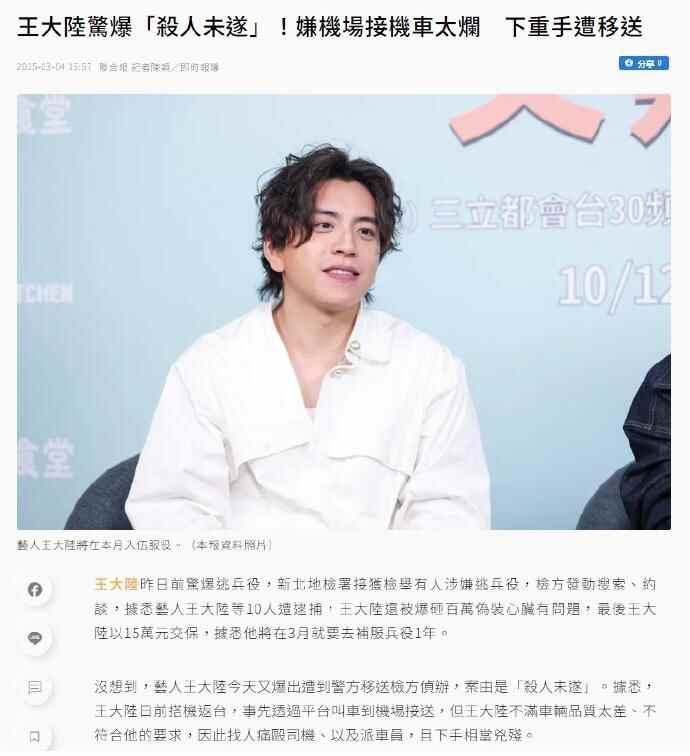Viewport: 690px width, 756px height.
Task: Click the second paragraph starting with 沒想到
Action: tap(375, 711)
